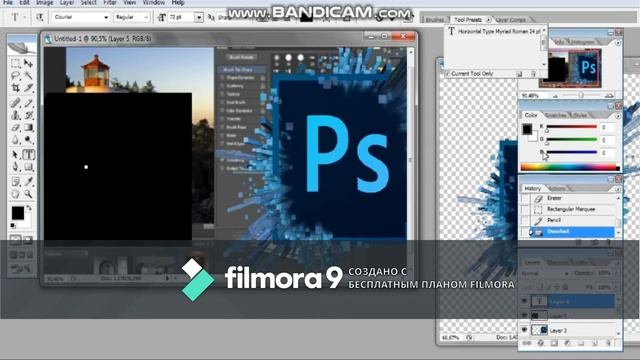Open the History panel flyout menu
The width and height of the screenshot is (640, 360).
(x=617, y=189)
